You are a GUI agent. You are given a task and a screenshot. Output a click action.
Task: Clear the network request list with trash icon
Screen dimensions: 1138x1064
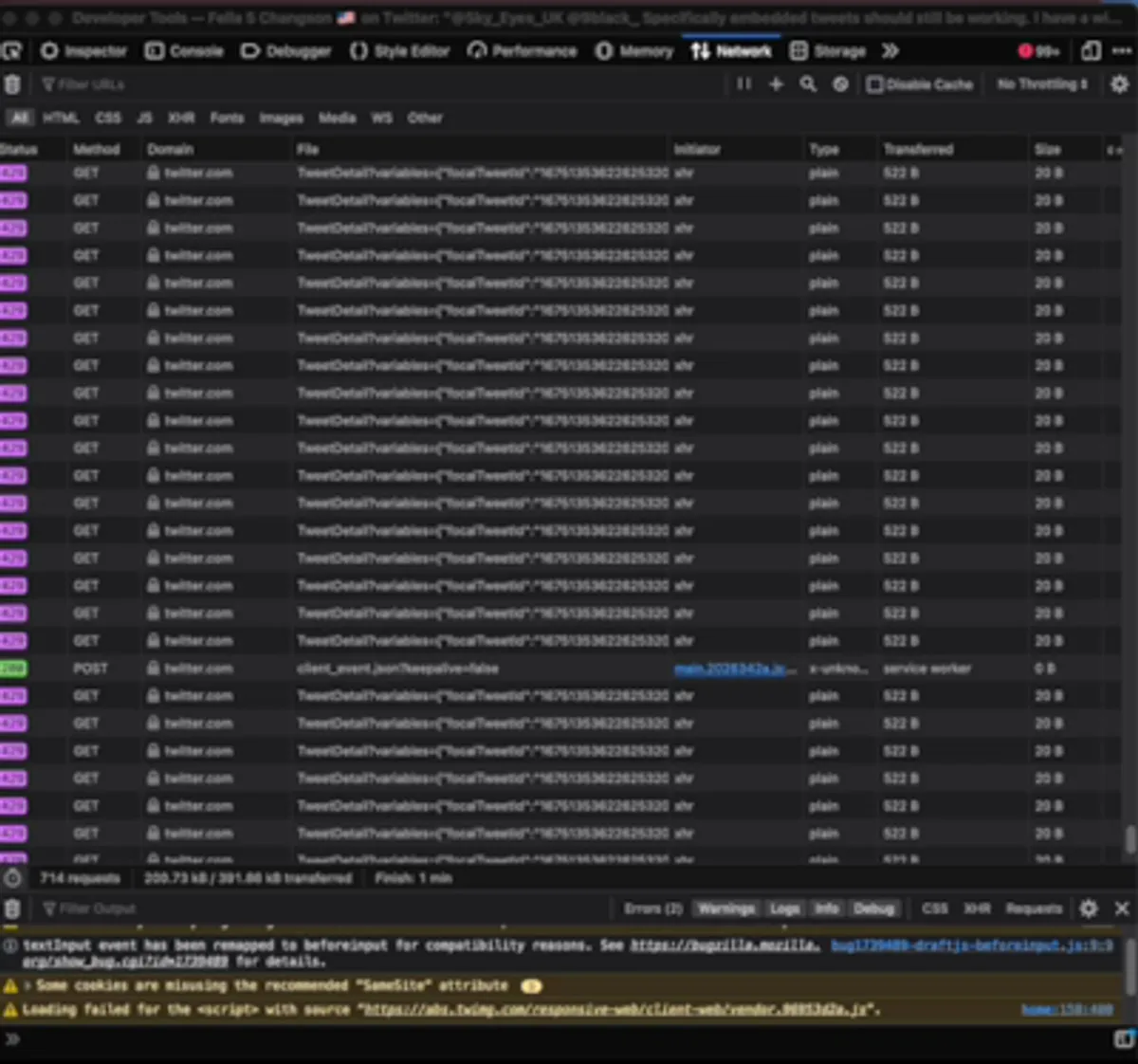(x=12, y=85)
